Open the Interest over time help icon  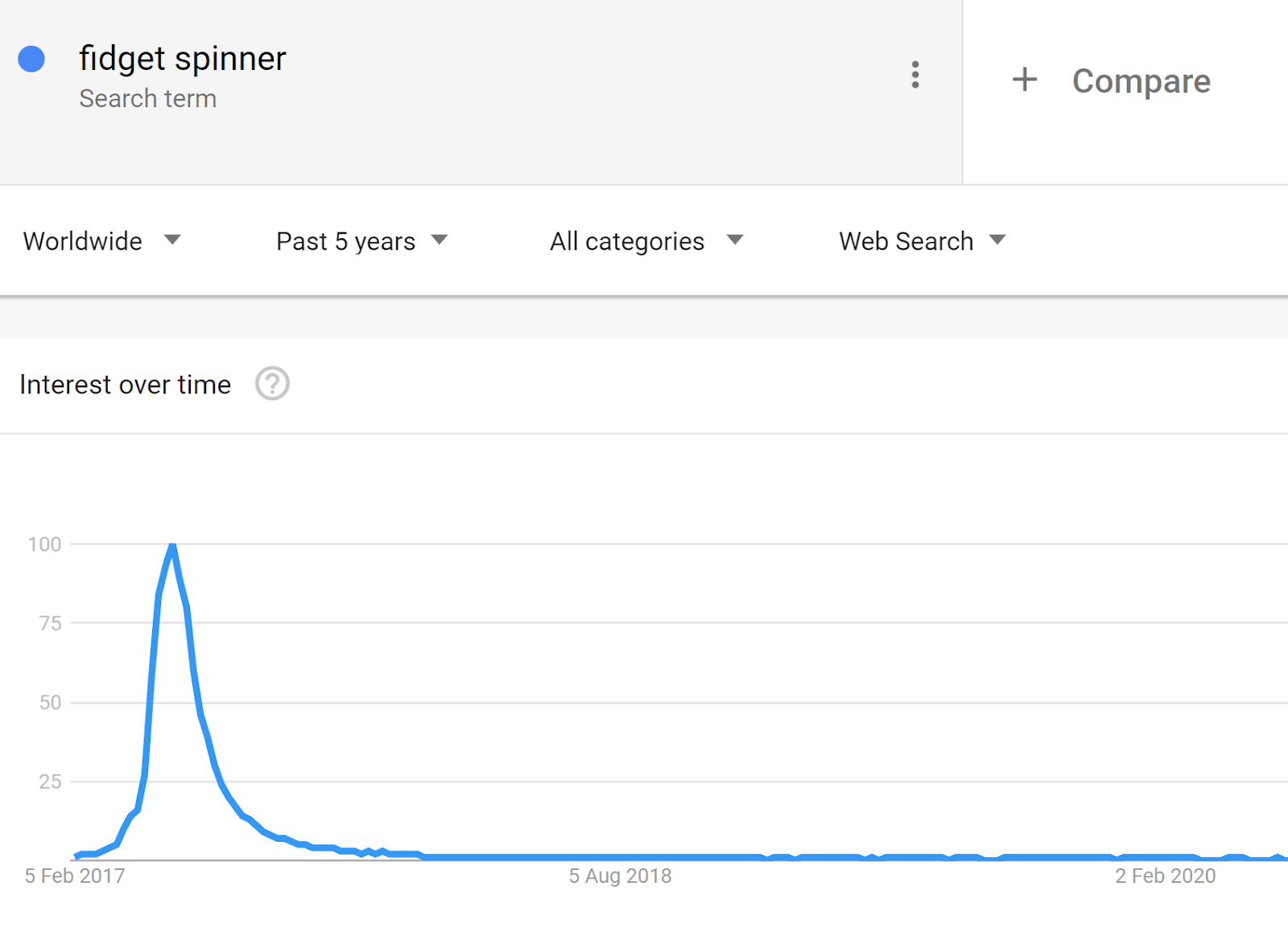272,384
